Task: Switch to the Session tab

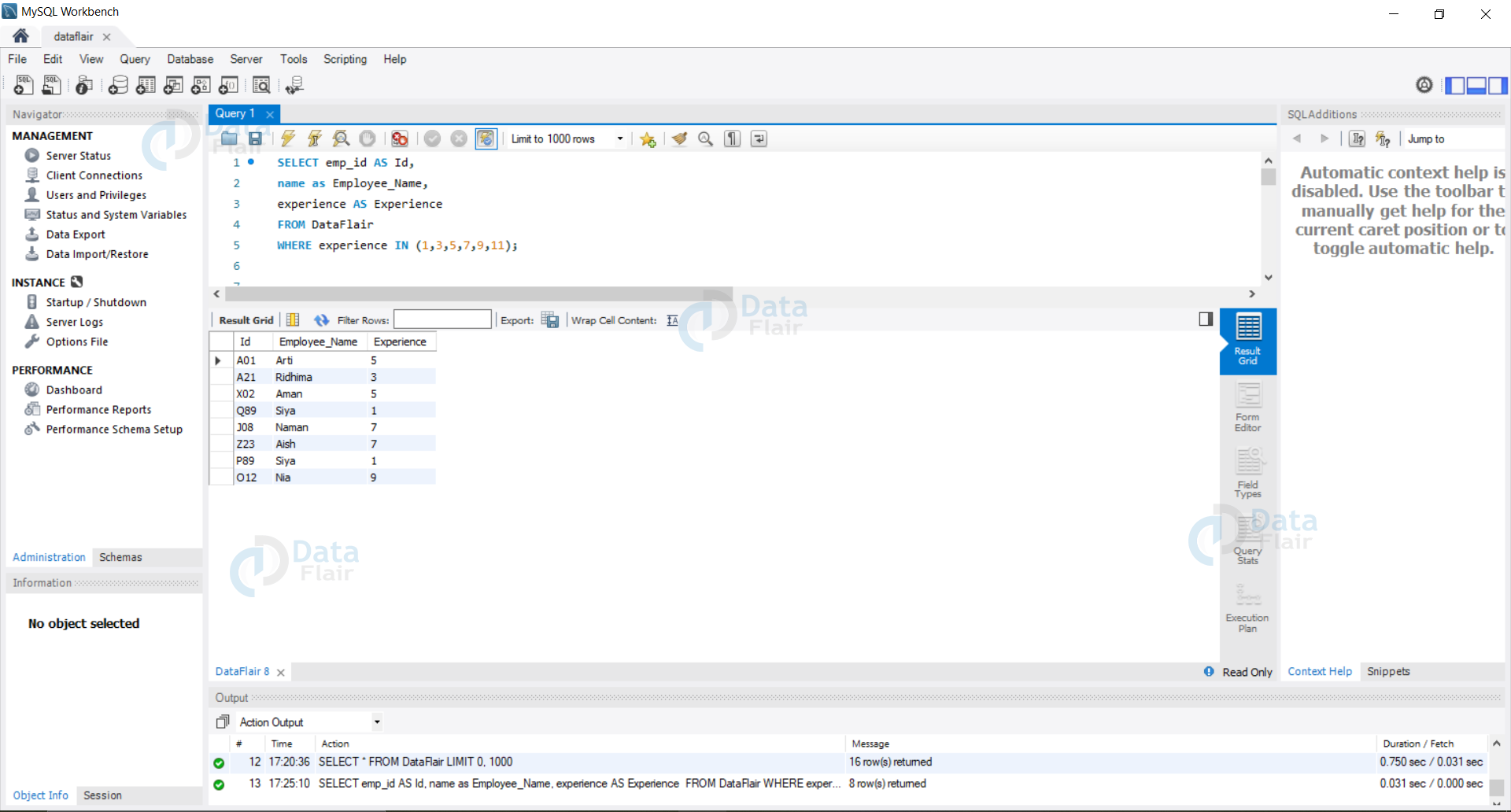Action: pos(102,795)
